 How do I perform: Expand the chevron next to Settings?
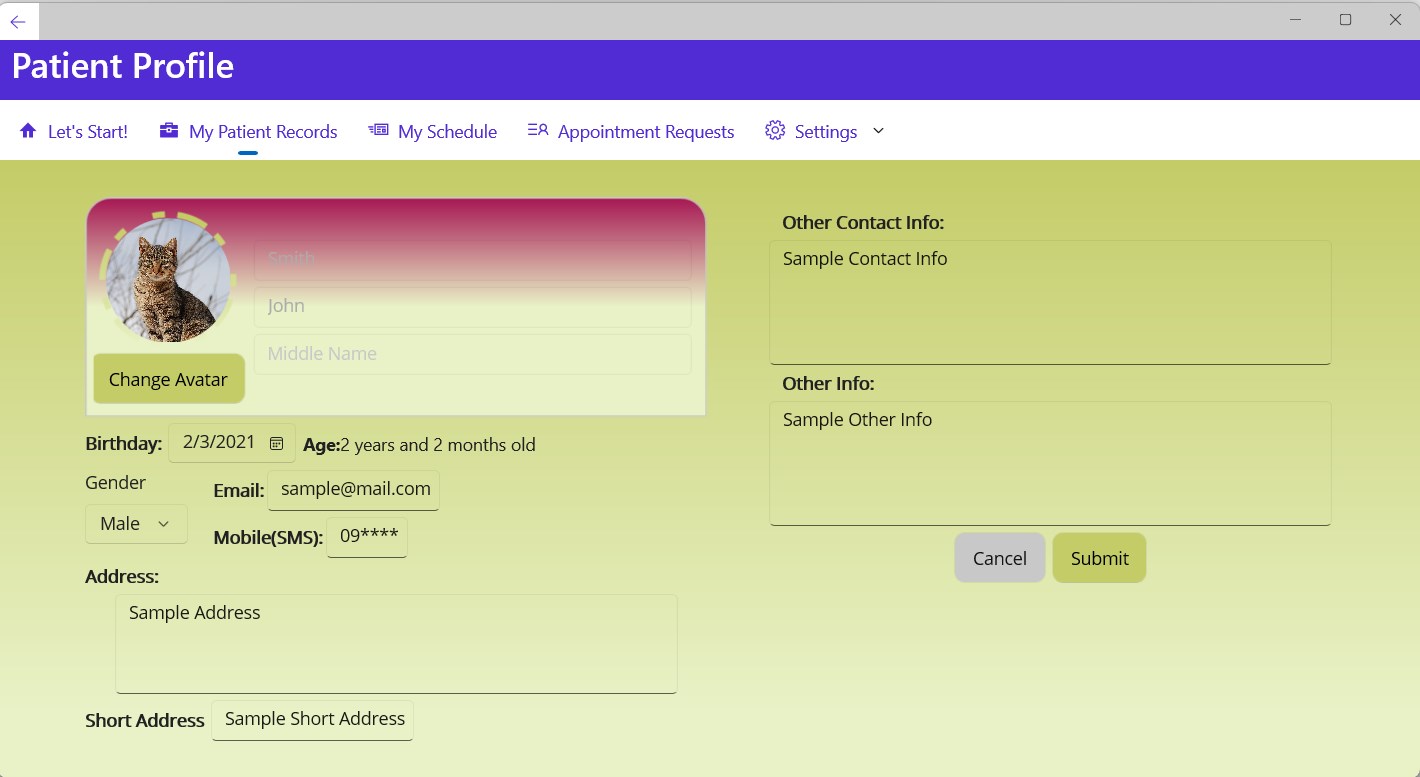878,130
